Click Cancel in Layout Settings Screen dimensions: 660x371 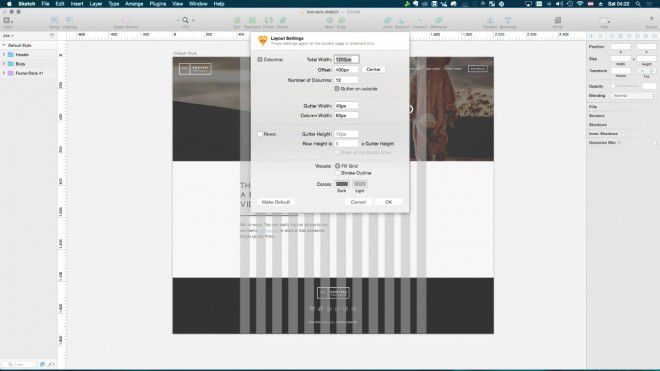(358, 202)
